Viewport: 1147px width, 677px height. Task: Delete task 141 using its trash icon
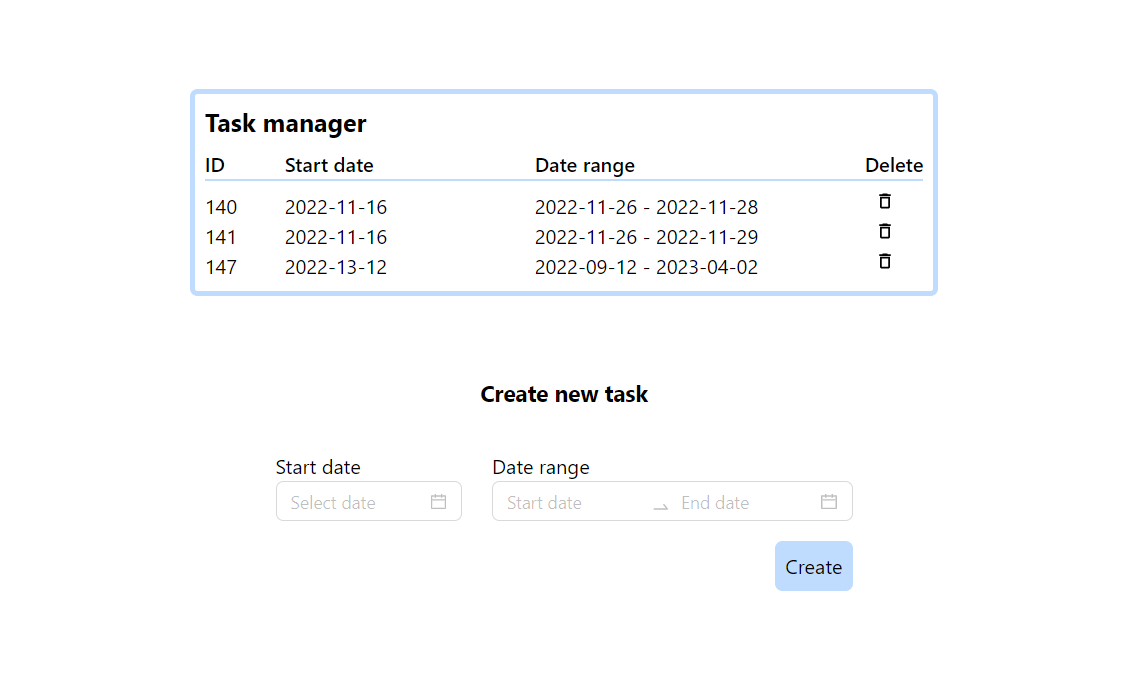[884, 231]
